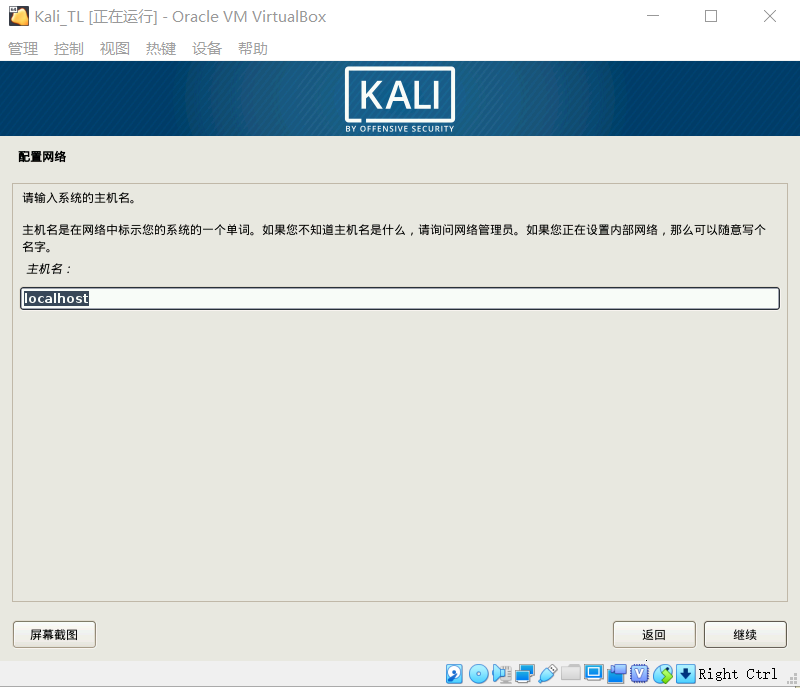This screenshot has height=688, width=800.
Task: Click the optical disc status icon
Action: tap(479, 674)
